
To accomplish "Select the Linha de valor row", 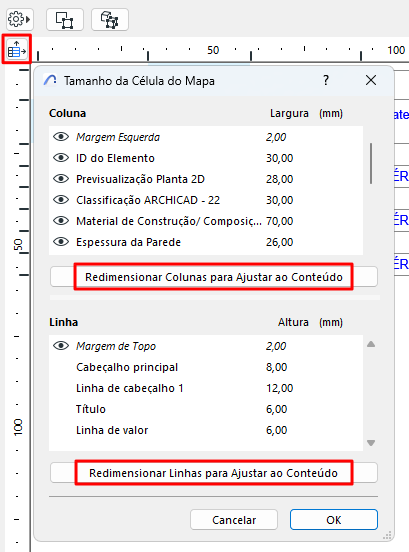I will (206, 430).
